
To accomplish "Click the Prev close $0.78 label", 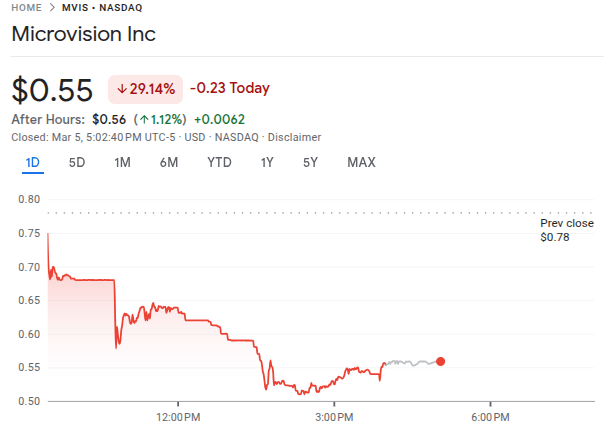I will point(566,230).
